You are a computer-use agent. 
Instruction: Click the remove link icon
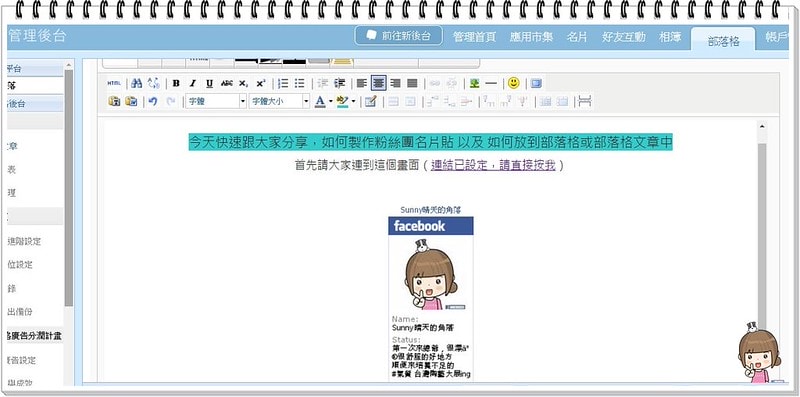click(x=452, y=83)
